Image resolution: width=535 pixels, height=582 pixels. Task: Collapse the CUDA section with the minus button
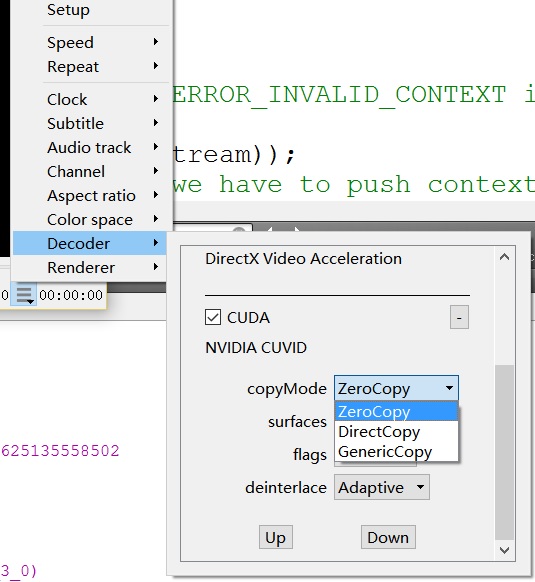pos(459,317)
